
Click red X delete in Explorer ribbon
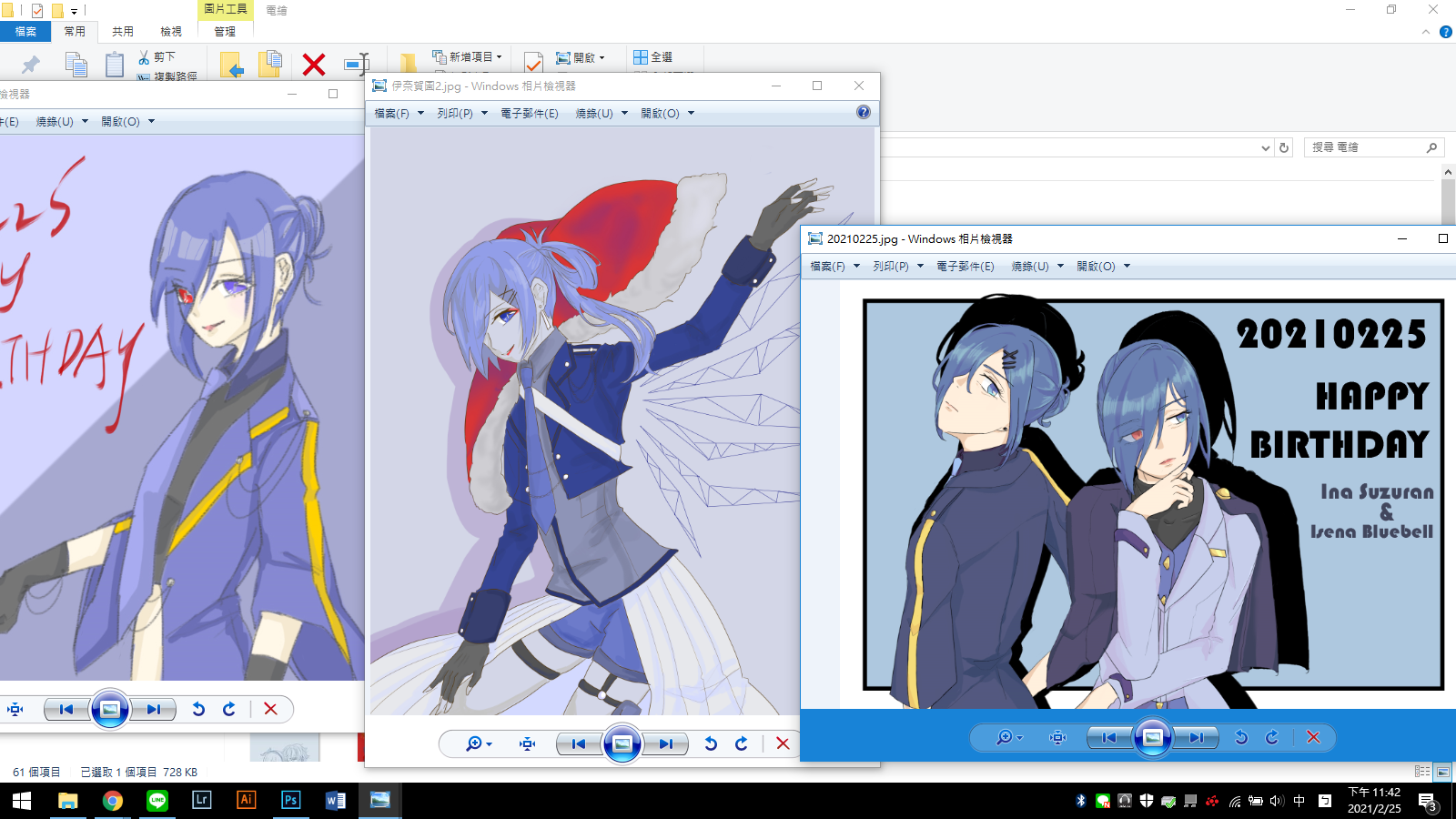pyautogui.click(x=314, y=64)
